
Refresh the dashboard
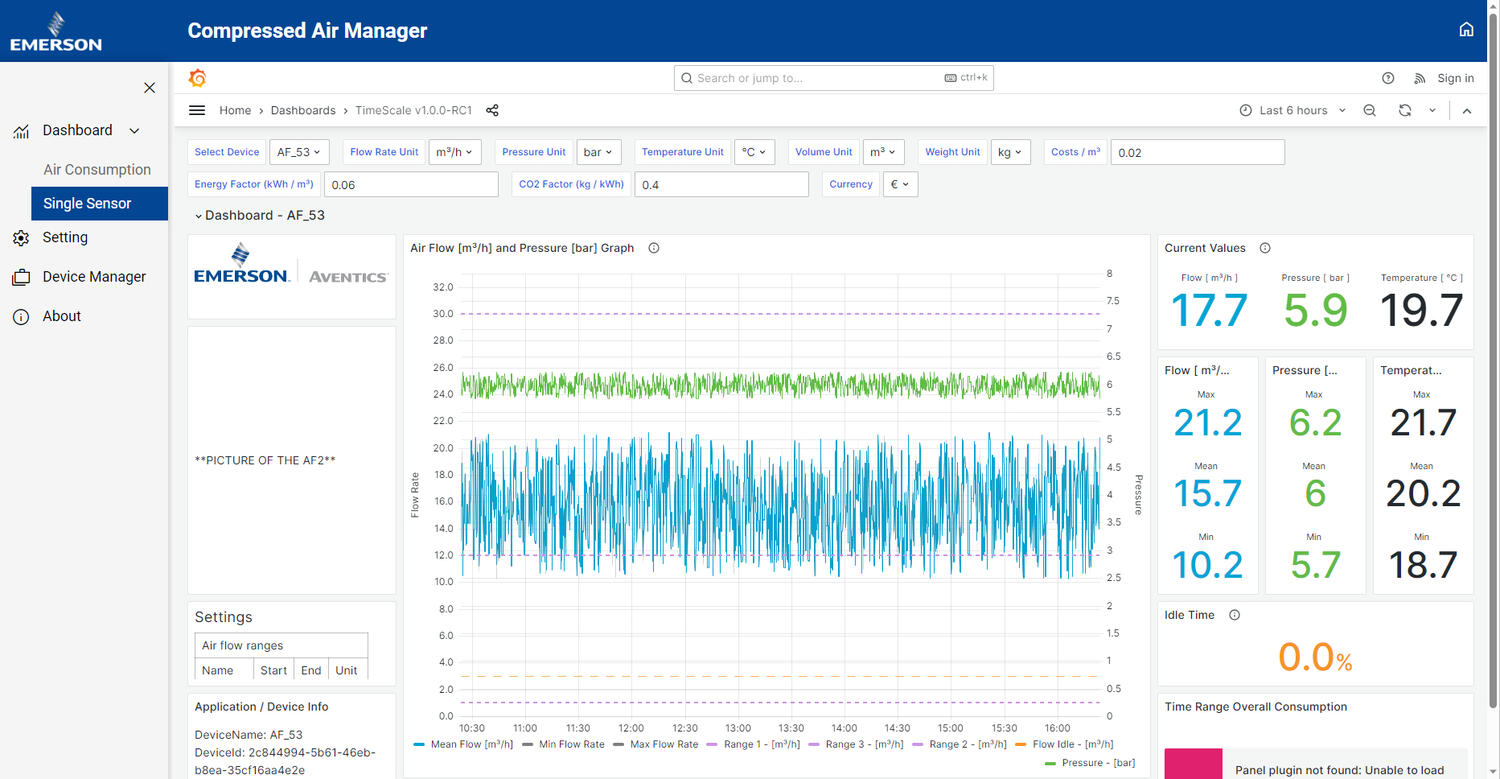click(x=1404, y=110)
